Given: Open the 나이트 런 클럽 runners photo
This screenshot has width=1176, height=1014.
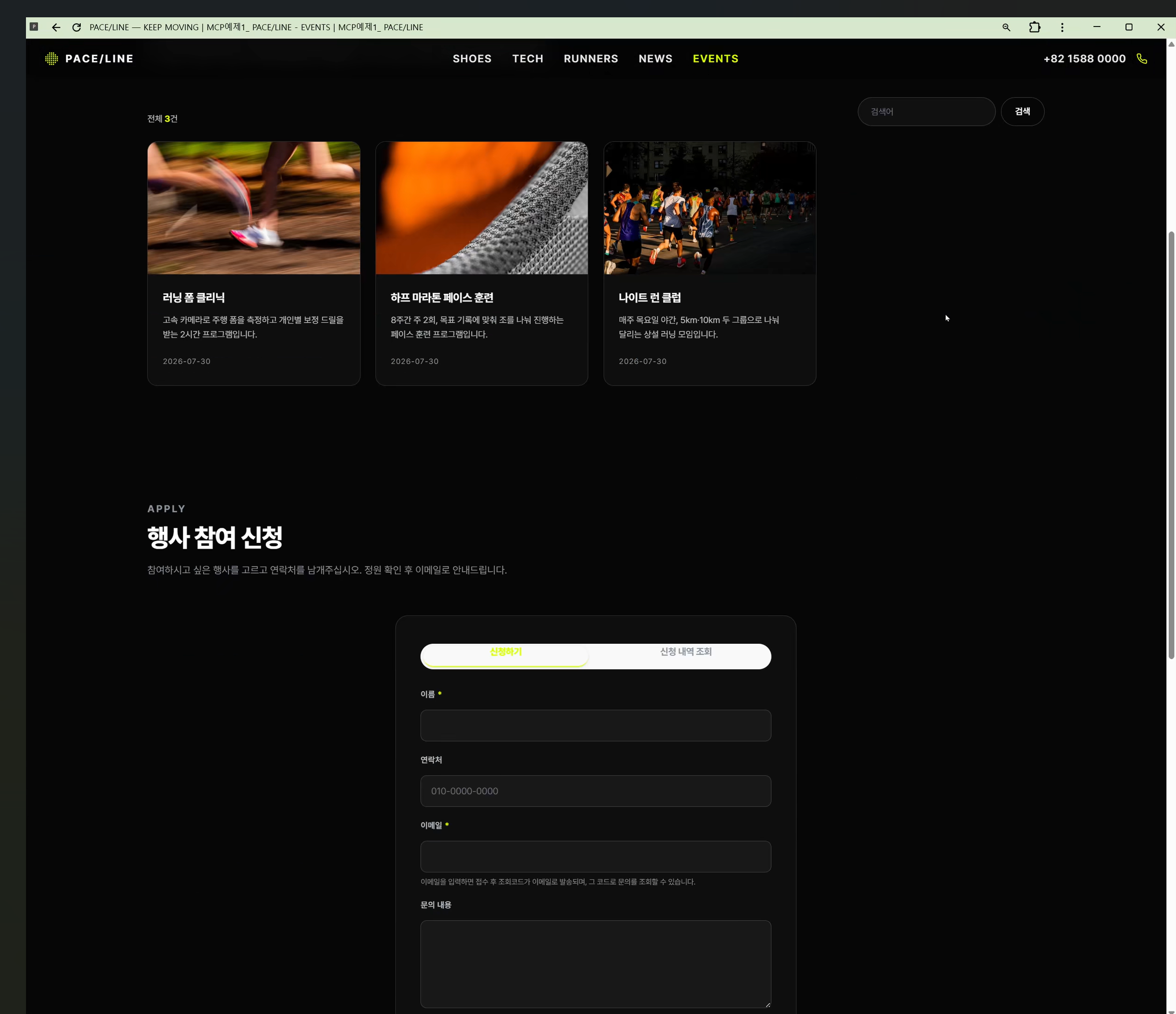Looking at the screenshot, I should tap(710, 208).
